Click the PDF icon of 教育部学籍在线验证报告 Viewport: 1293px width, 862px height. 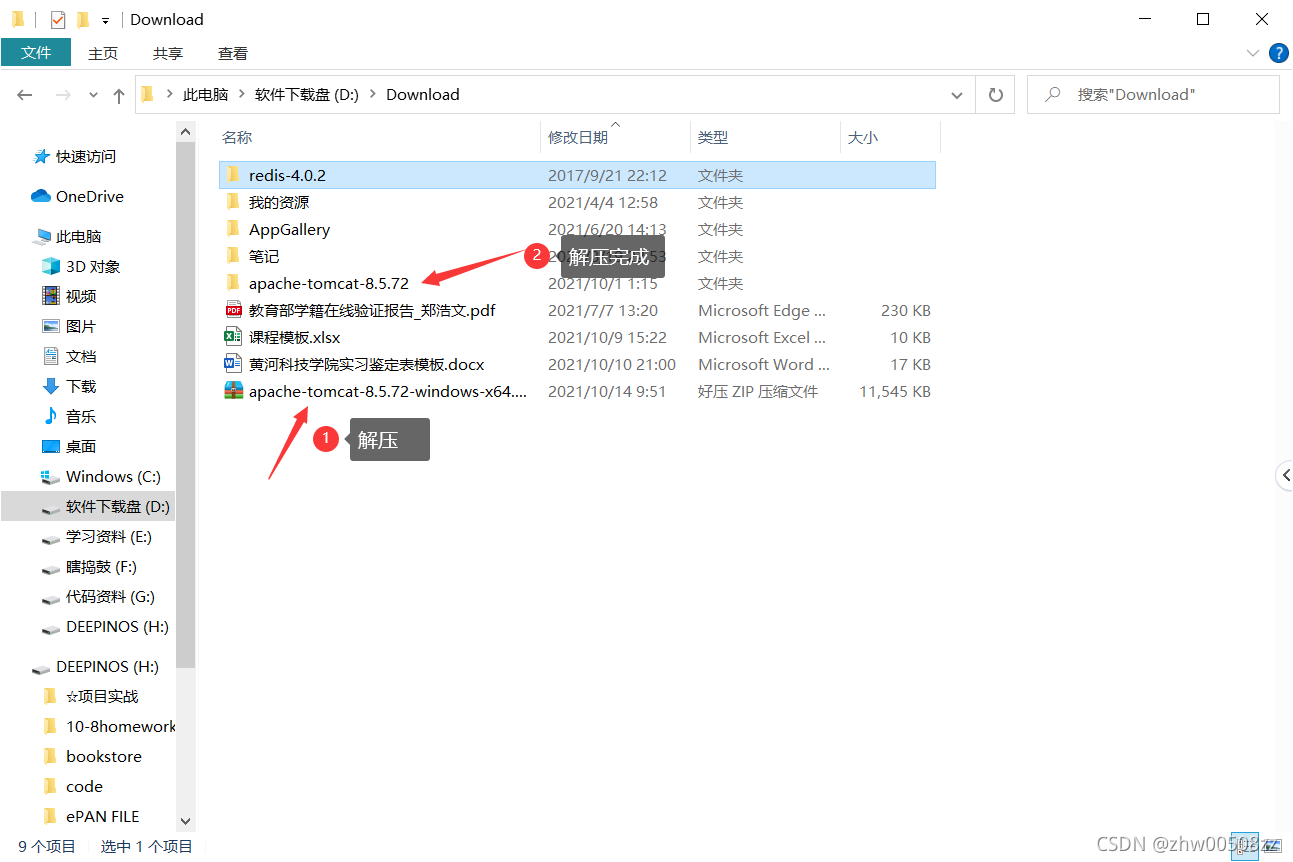click(233, 310)
